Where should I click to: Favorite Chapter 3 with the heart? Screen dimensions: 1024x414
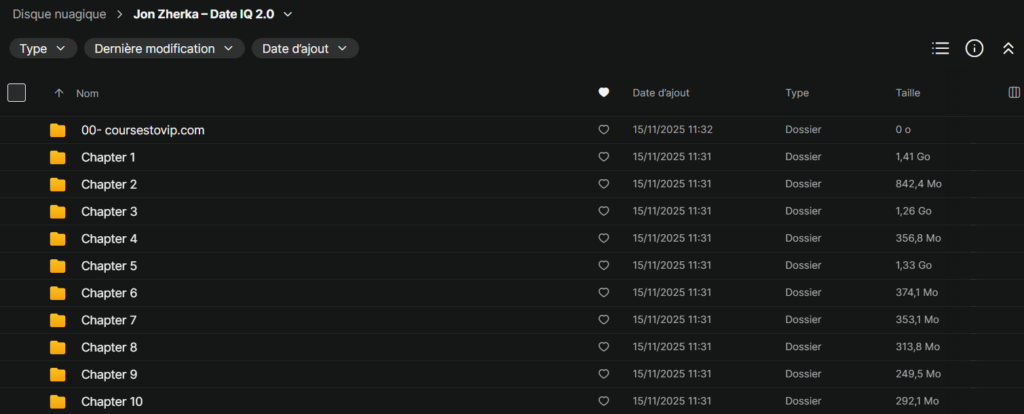603,212
